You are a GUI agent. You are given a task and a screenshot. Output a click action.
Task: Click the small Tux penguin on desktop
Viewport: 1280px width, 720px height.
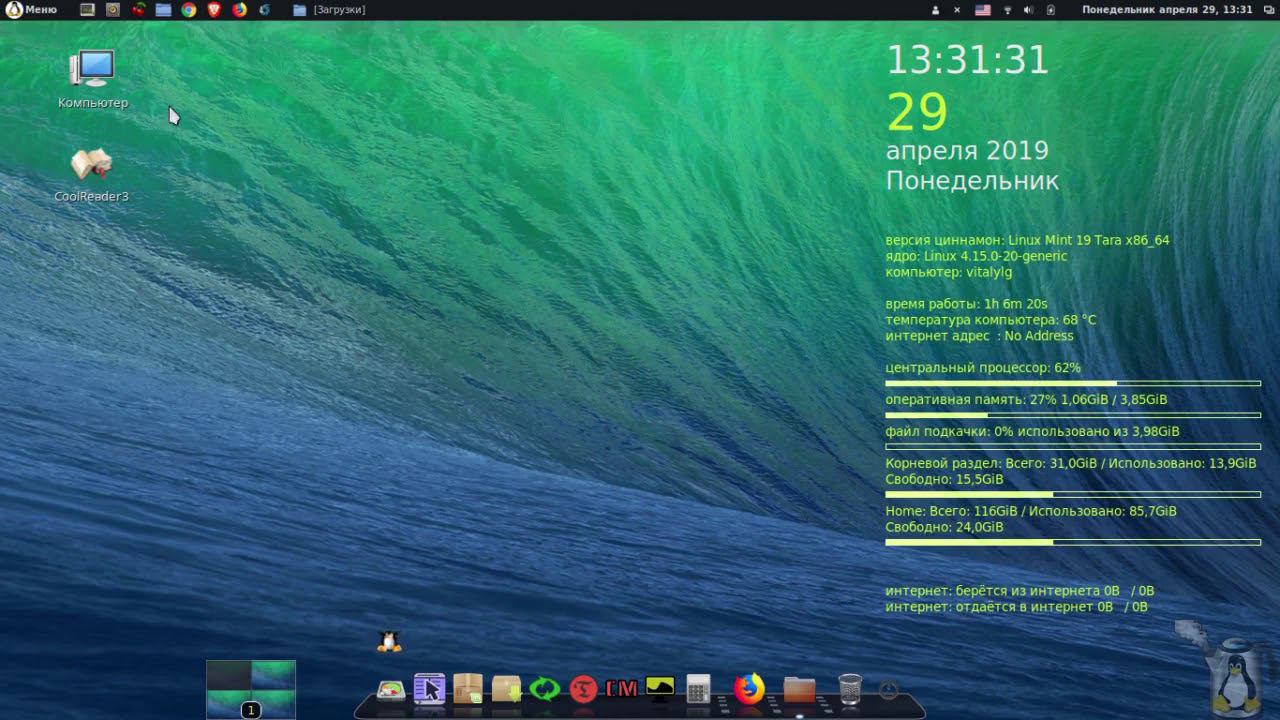pos(389,642)
